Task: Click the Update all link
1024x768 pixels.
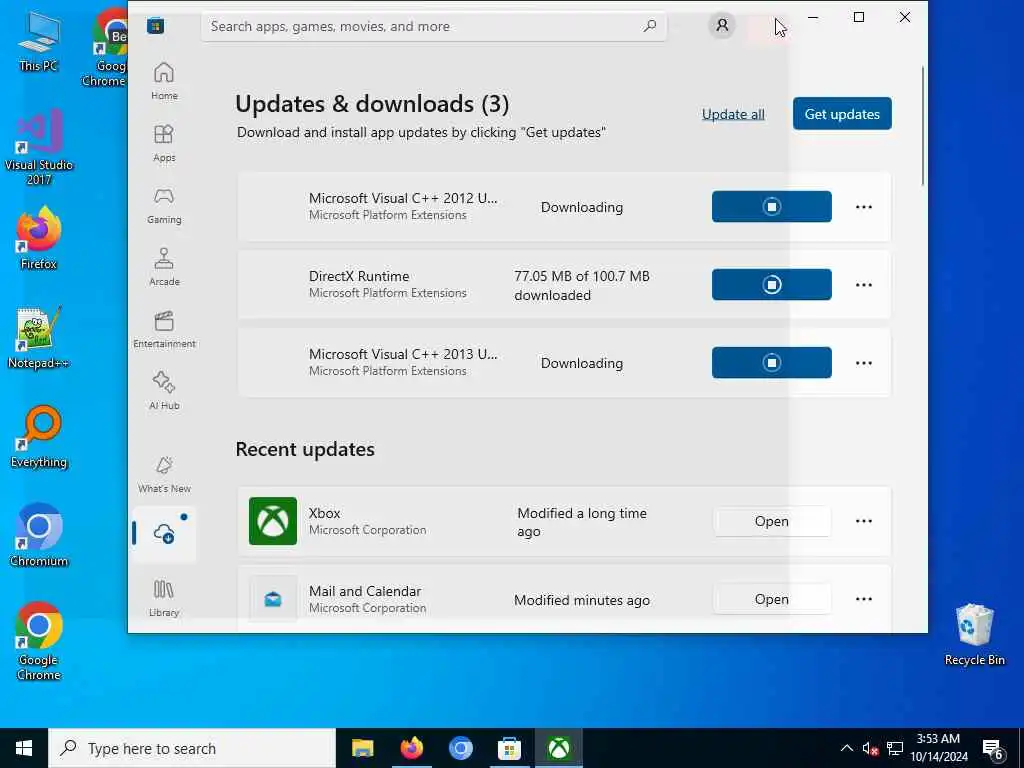Action: tap(733, 114)
